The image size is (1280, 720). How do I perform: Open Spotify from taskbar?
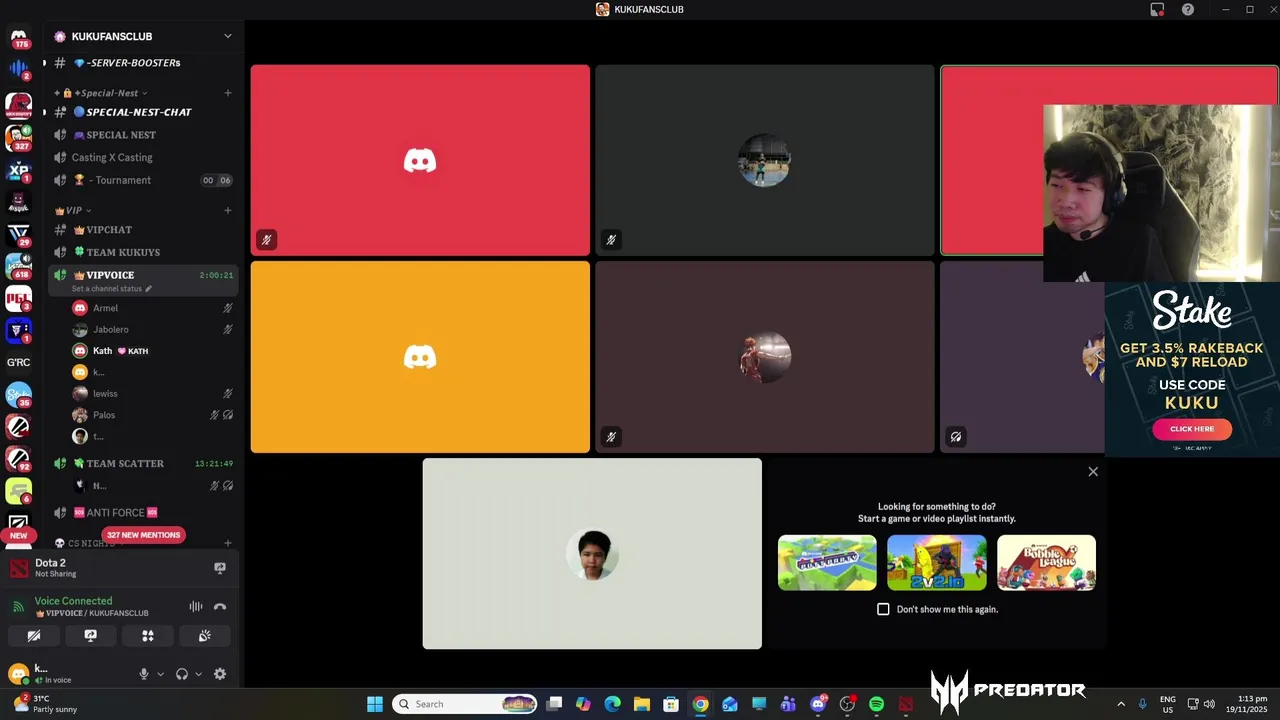tap(876, 704)
